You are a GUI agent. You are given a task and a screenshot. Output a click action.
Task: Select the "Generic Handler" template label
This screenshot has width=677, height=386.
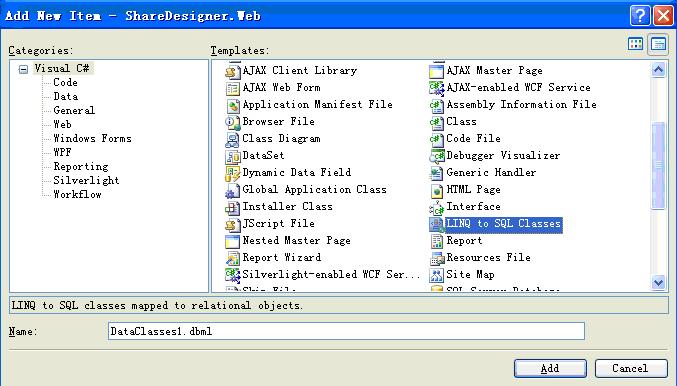[x=491, y=173]
